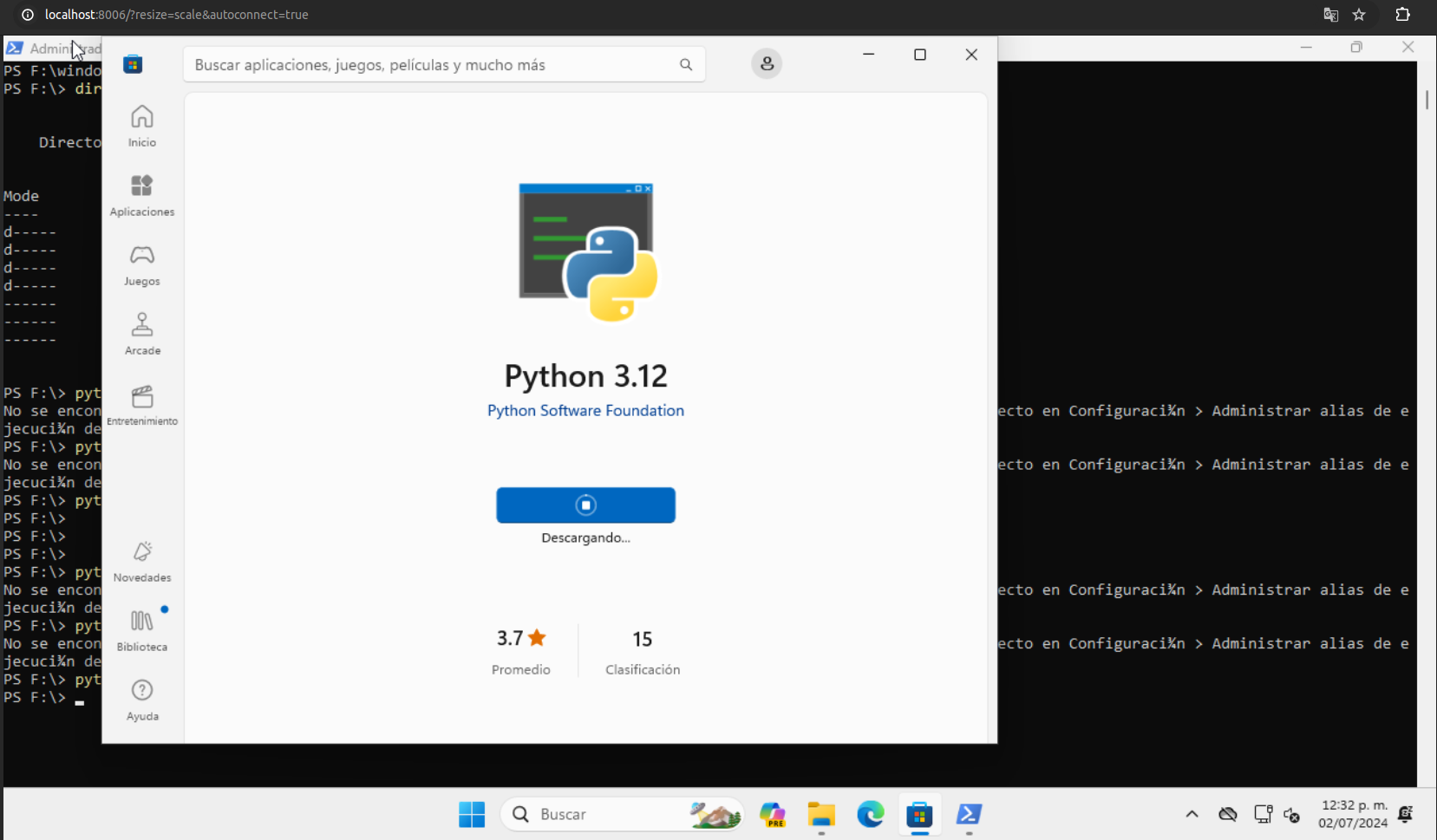Click the site information icon in address bar
This screenshot has height=840, width=1437.
28,15
